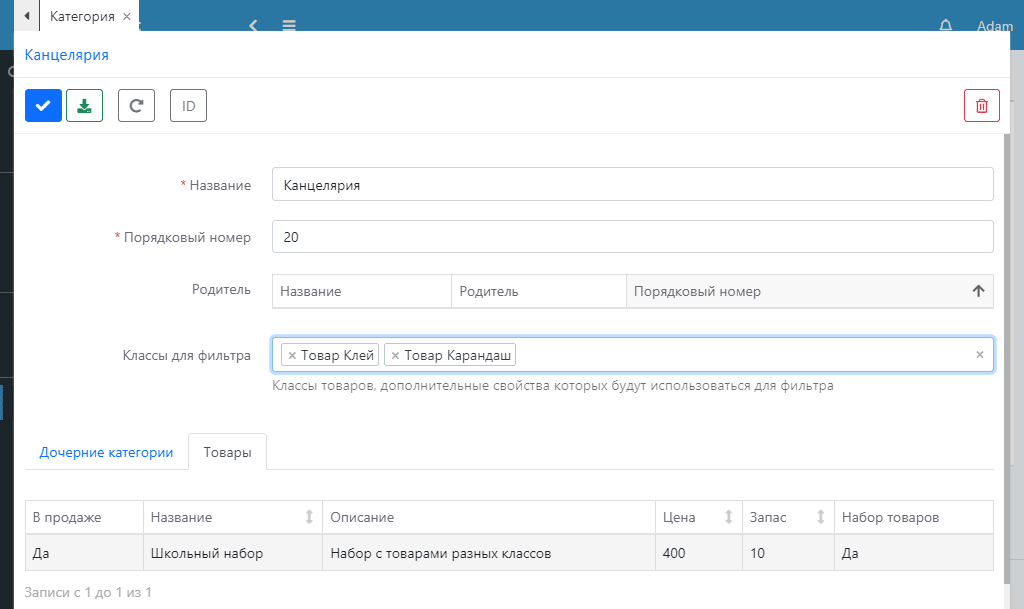Viewport: 1024px width, 609px height.
Task: Remove the Товар Карандаш tag
Action: pos(395,356)
